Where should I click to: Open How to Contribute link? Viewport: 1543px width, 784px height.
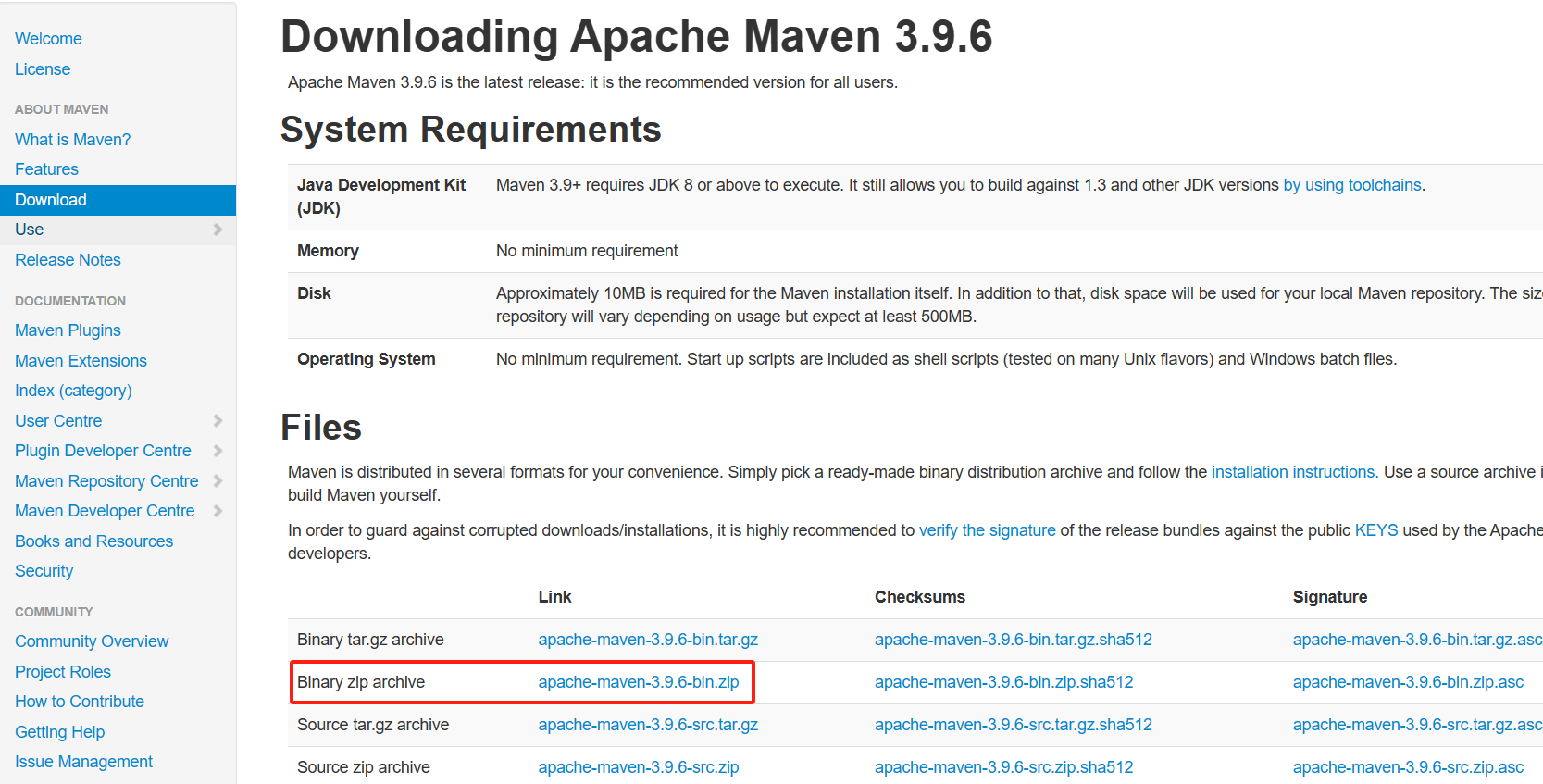coord(80,702)
